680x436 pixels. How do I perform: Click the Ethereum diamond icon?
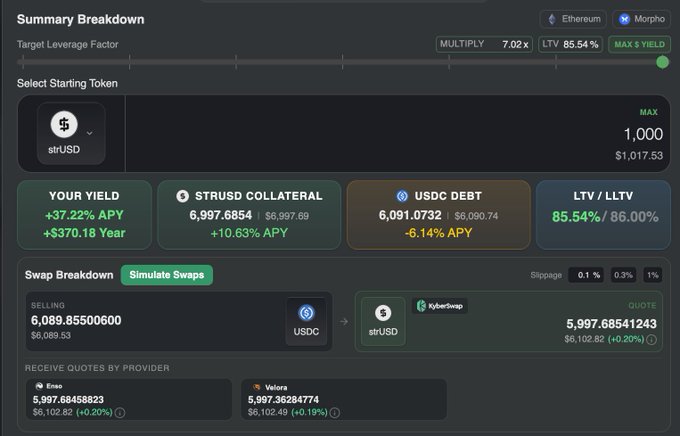pos(552,19)
